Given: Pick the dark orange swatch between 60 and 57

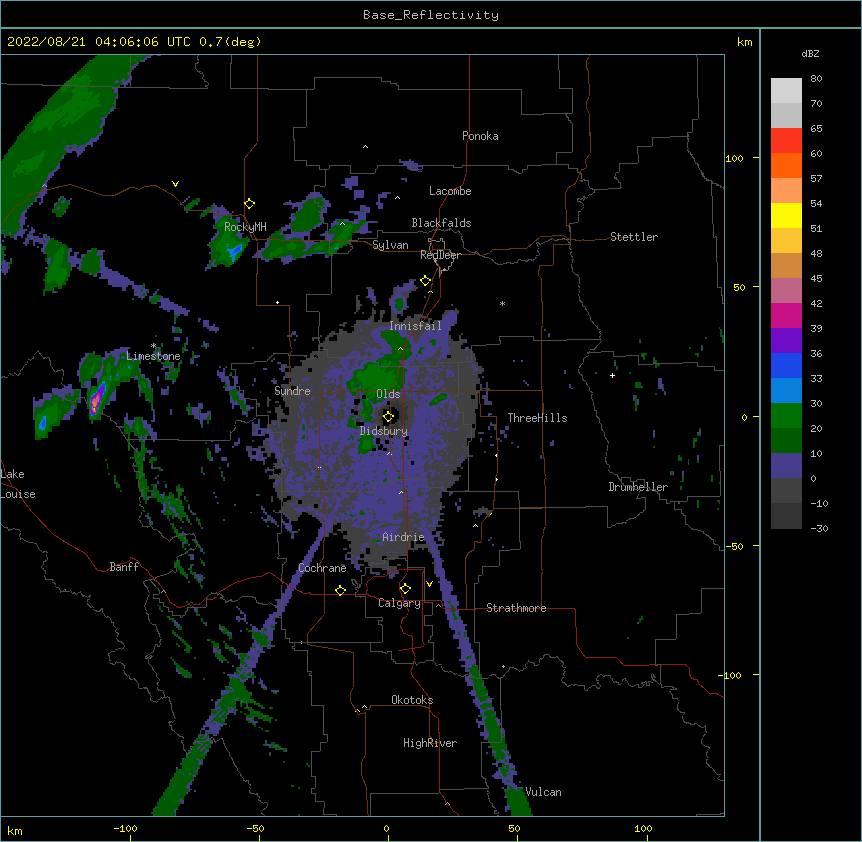Looking at the screenshot, I should [x=786, y=165].
